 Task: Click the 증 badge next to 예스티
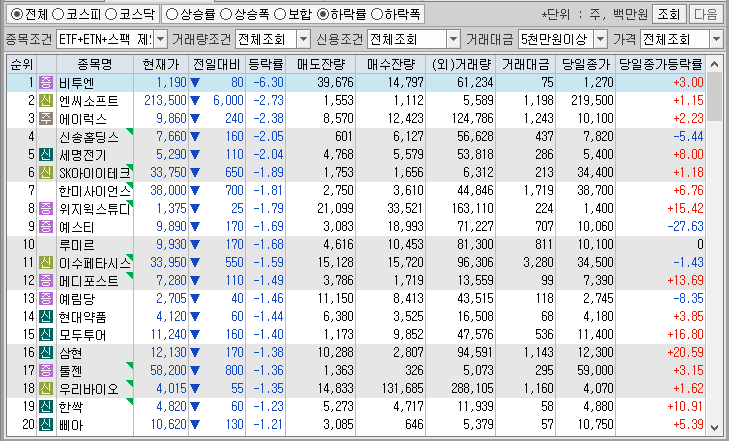pyautogui.click(x=46, y=226)
